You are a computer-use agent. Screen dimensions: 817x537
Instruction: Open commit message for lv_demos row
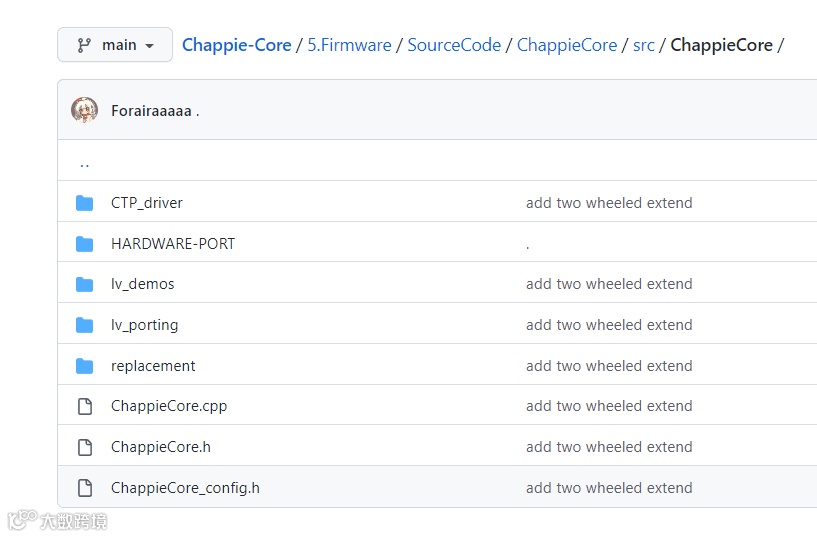point(609,284)
